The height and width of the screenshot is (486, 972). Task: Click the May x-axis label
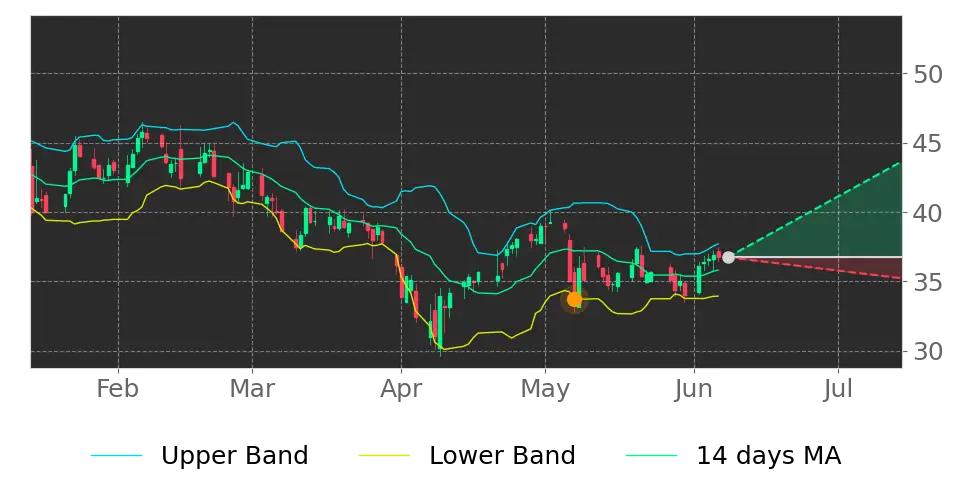click(x=546, y=389)
